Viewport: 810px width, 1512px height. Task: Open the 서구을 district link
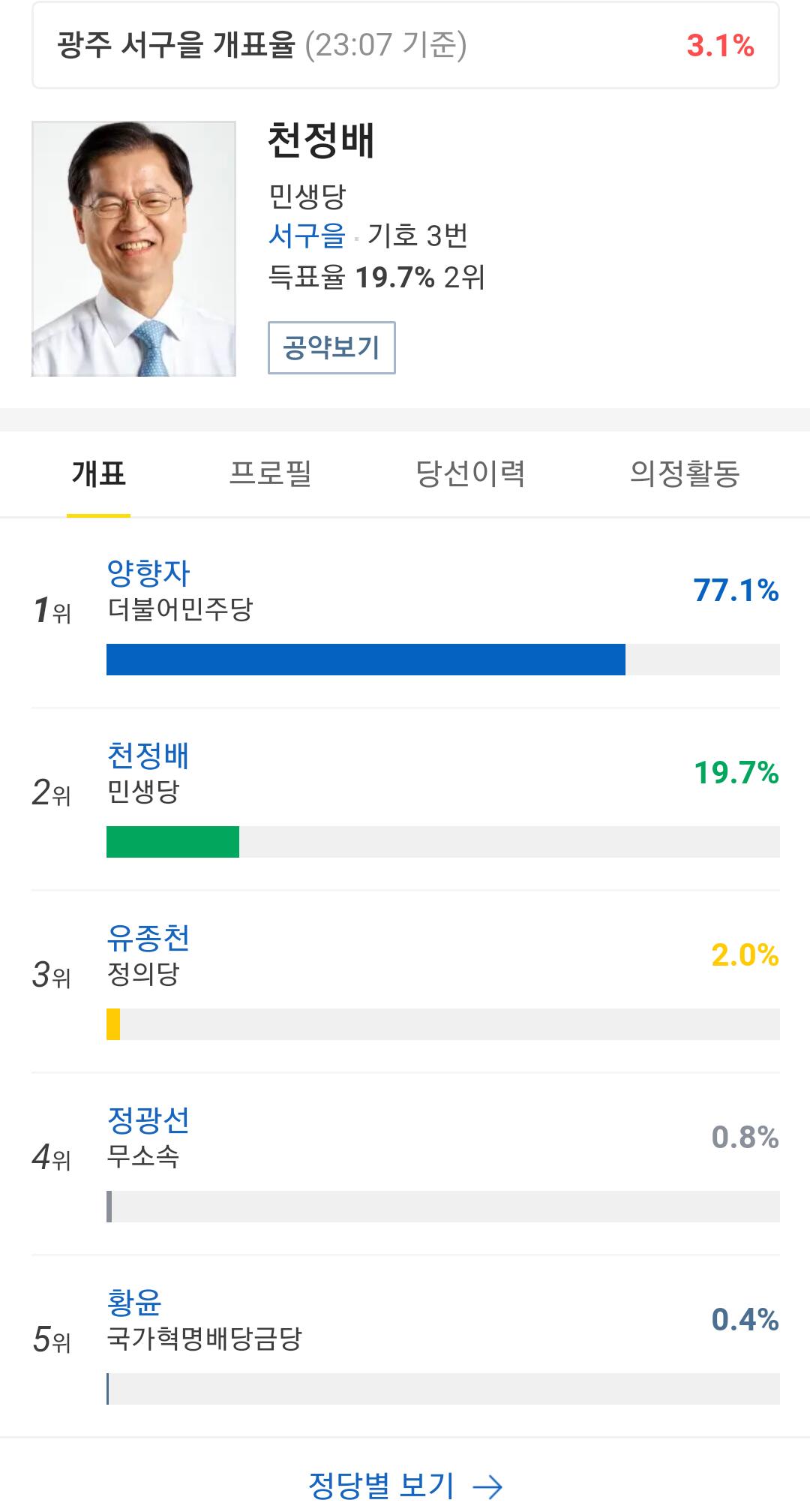coord(307,236)
